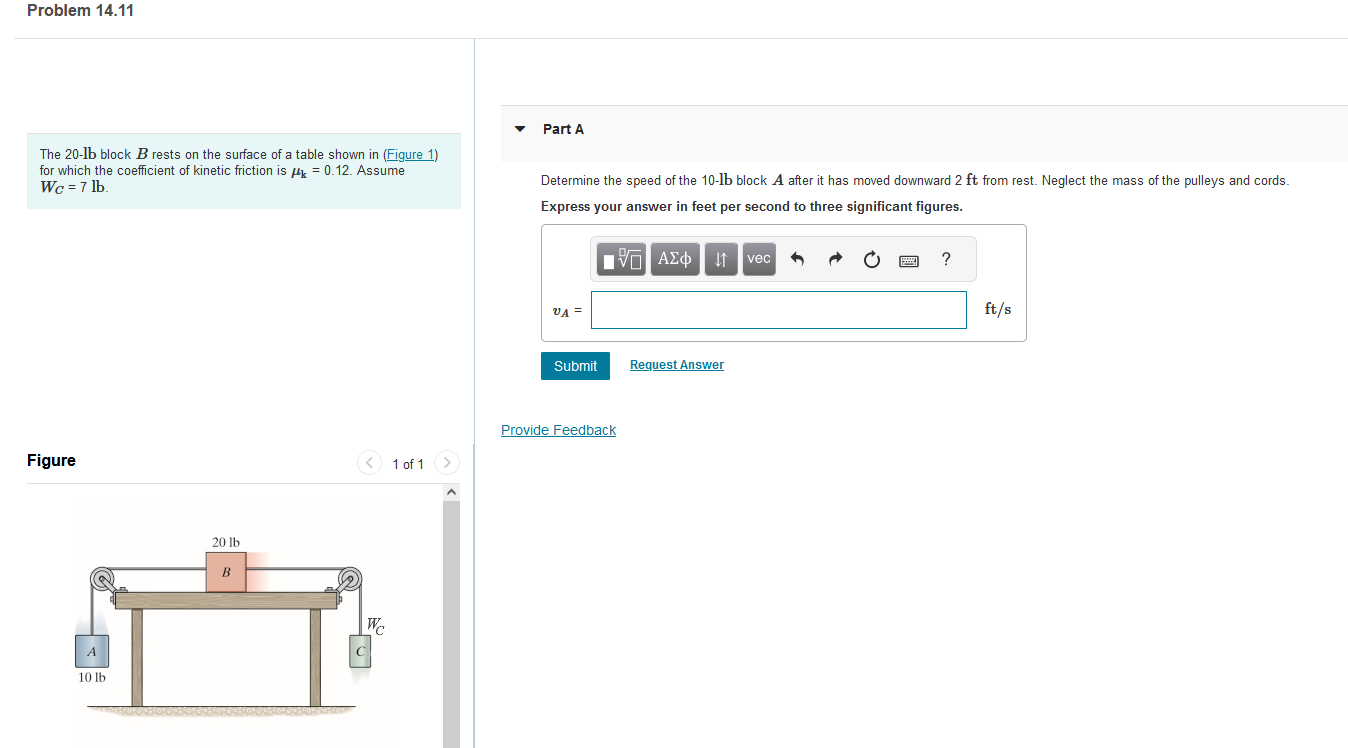Click the previous figure chevron arrow
This screenshot has width=1348, height=748.
tap(369, 462)
